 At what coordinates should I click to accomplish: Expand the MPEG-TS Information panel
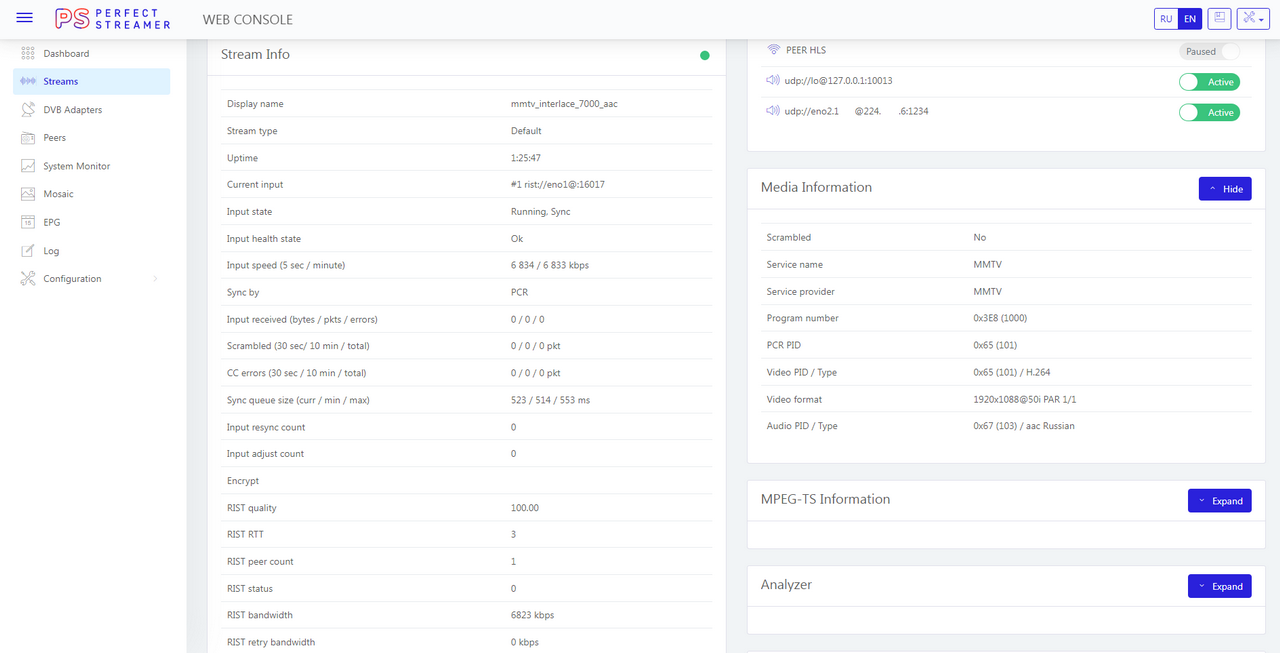click(x=1219, y=501)
